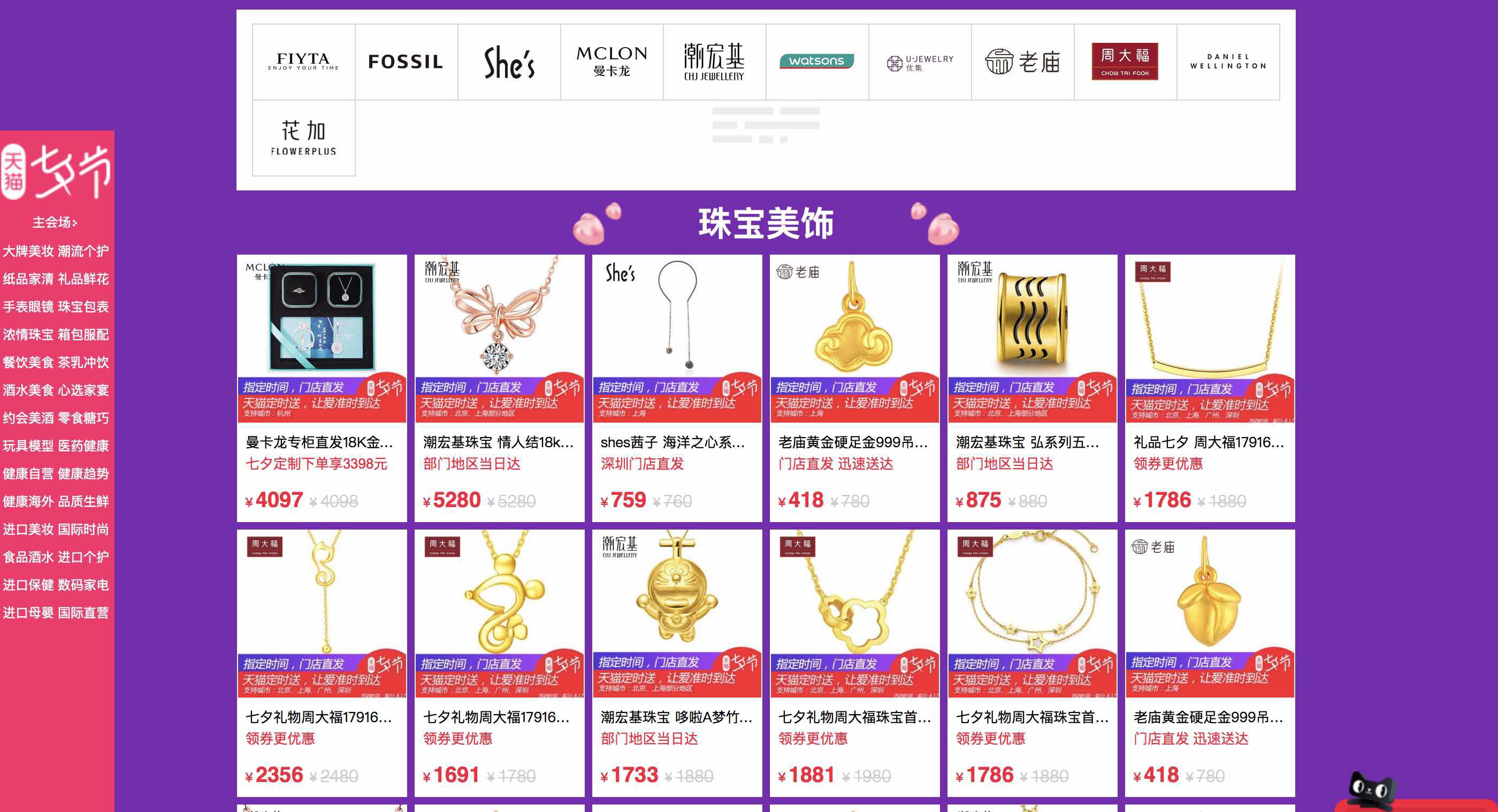Image resolution: width=1498 pixels, height=812 pixels.
Task: Open the FIYTA brand logo
Action: coord(303,62)
